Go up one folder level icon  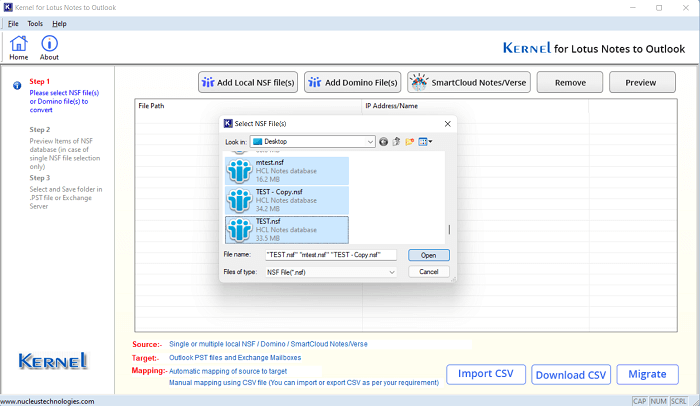396,142
